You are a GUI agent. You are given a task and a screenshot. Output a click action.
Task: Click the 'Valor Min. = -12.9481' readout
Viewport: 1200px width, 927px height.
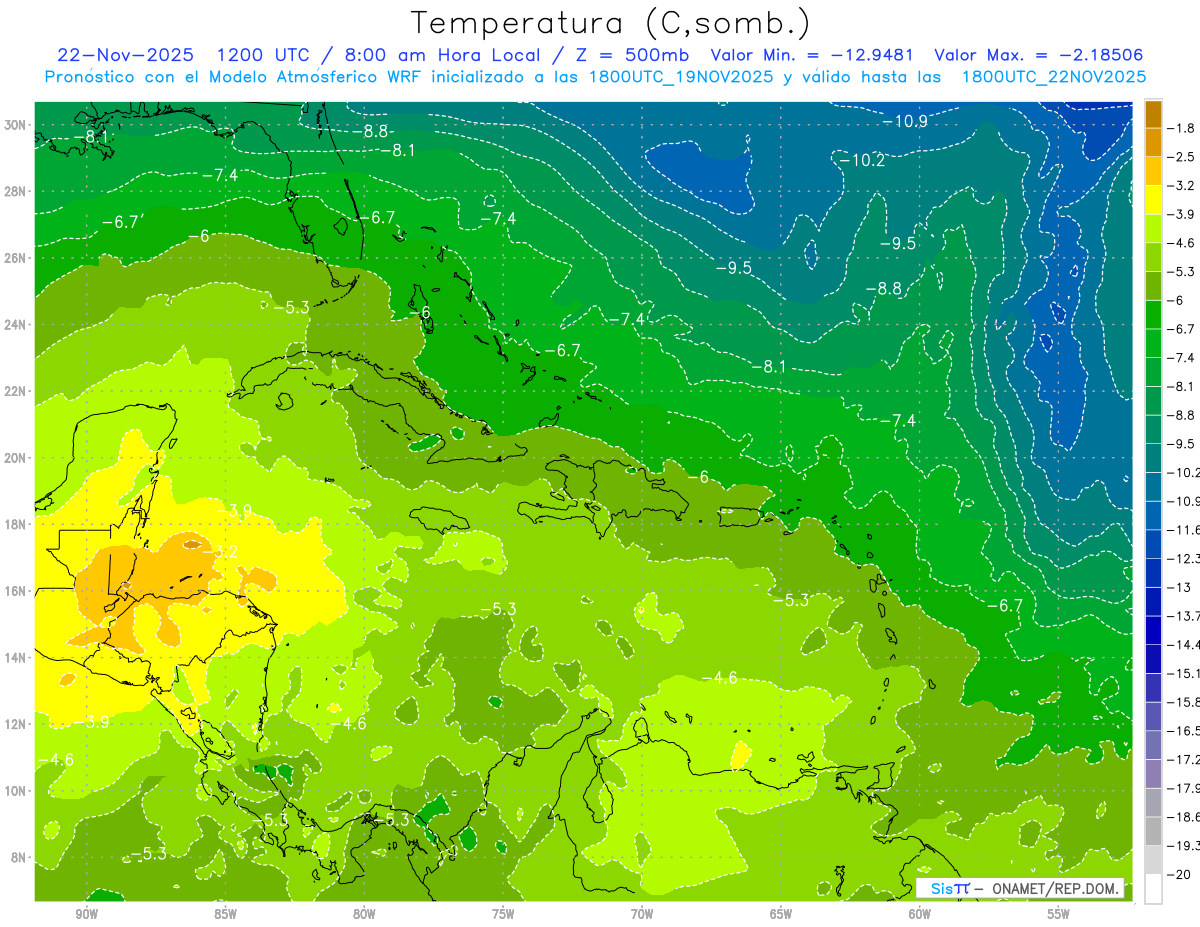pyautogui.click(x=811, y=55)
